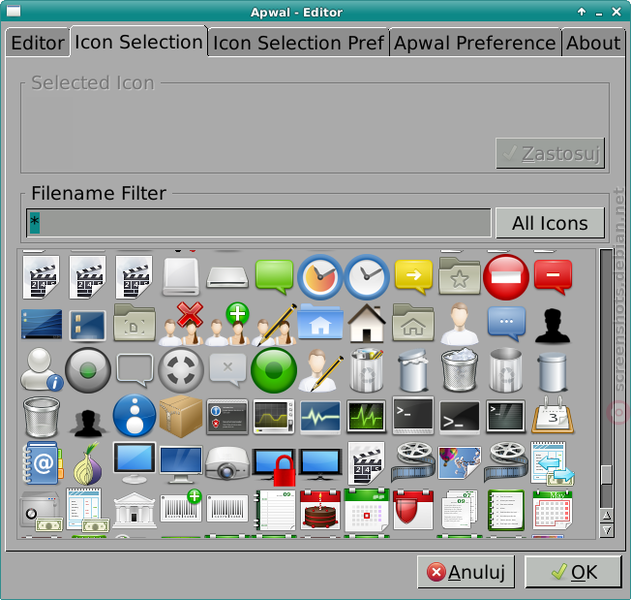Screen dimensions: 631x600
Task: Choose the lifebuoy-style grey ring icon
Action: click(181, 370)
